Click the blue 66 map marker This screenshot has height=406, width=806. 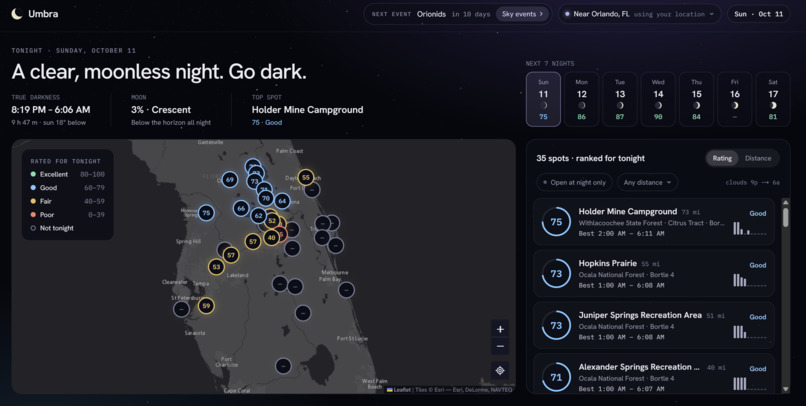point(241,208)
